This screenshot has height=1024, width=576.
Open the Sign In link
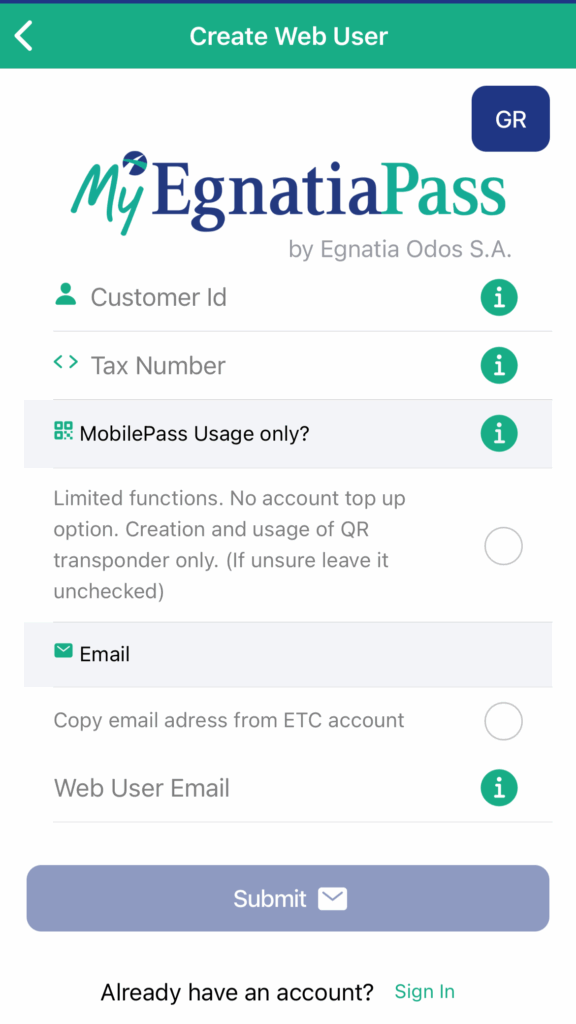[x=424, y=992]
